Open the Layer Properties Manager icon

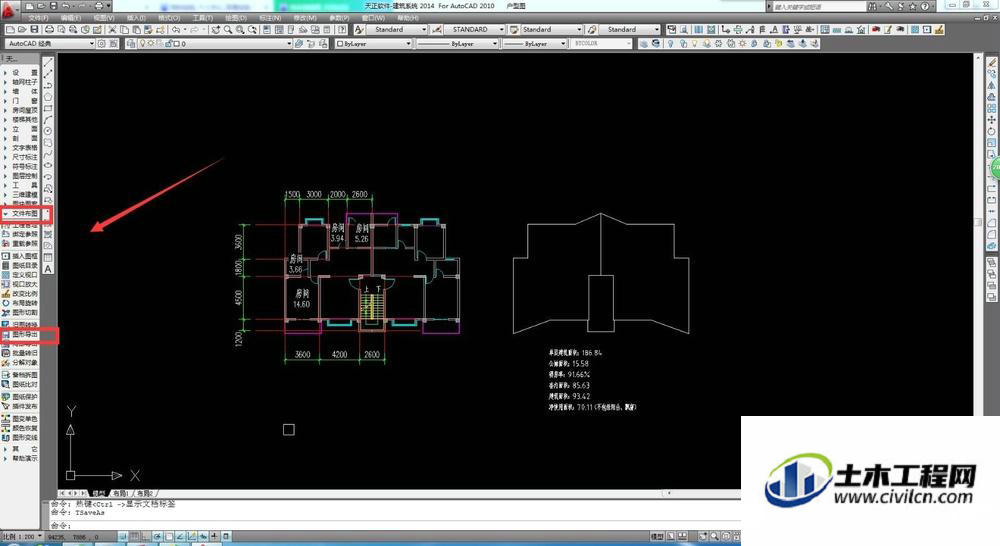tap(131, 43)
